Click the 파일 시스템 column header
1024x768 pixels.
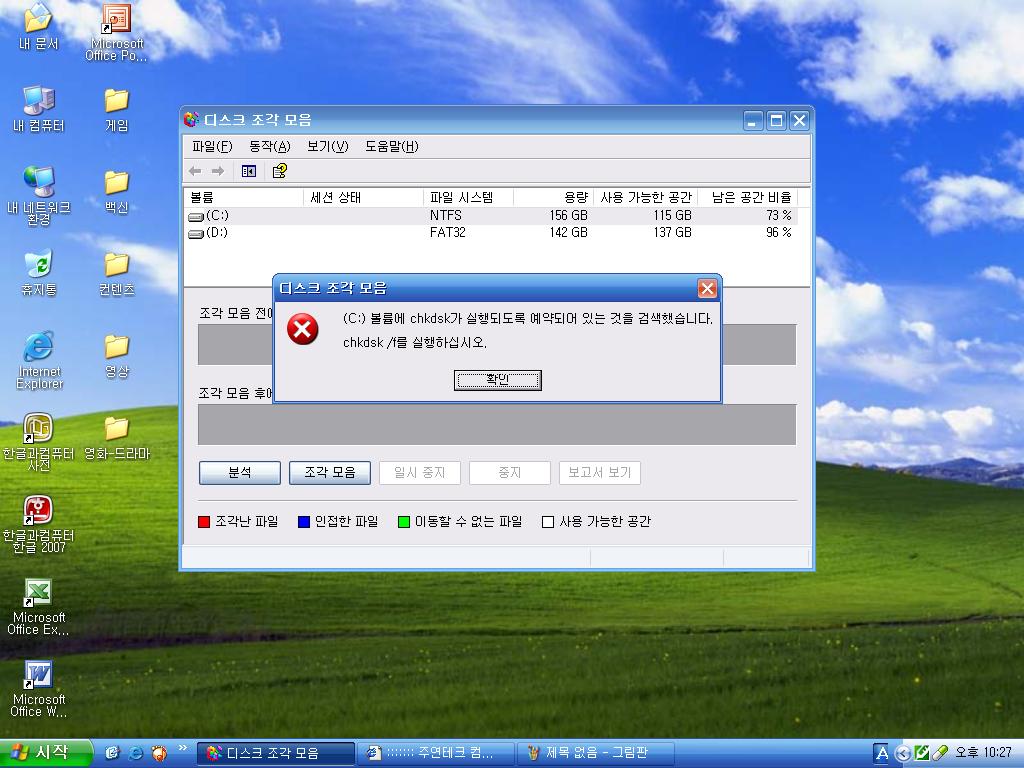(x=468, y=197)
